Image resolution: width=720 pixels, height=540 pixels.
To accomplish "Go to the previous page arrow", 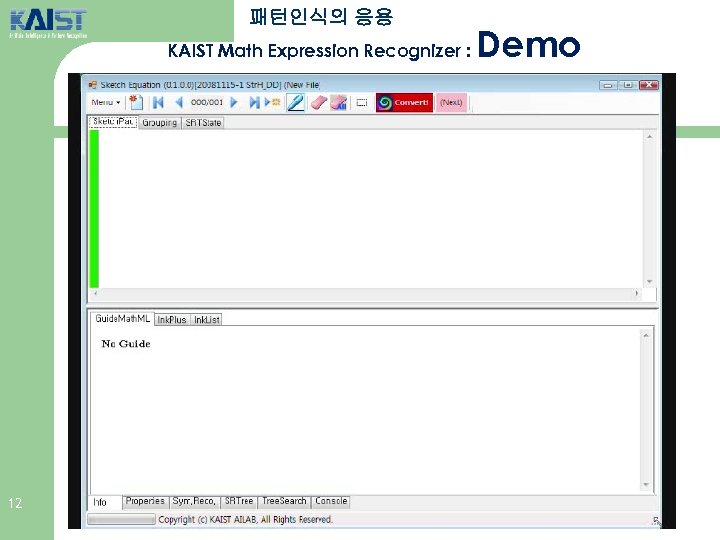I will [x=180, y=102].
